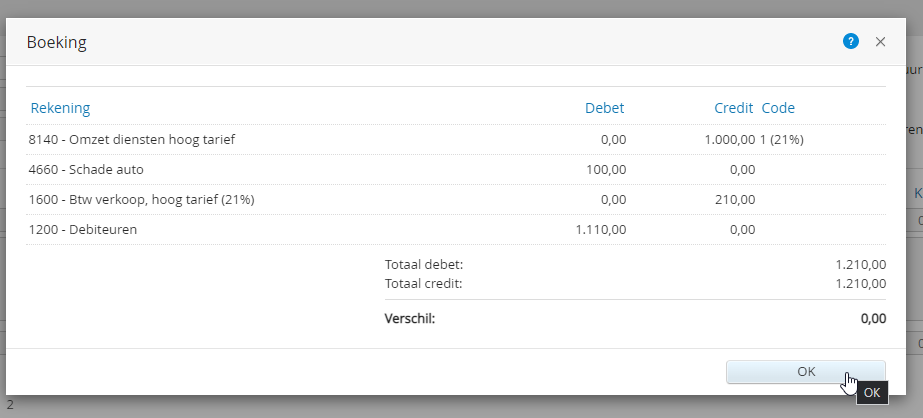Click the 100,00 debit amount for Schade auto

606,169
